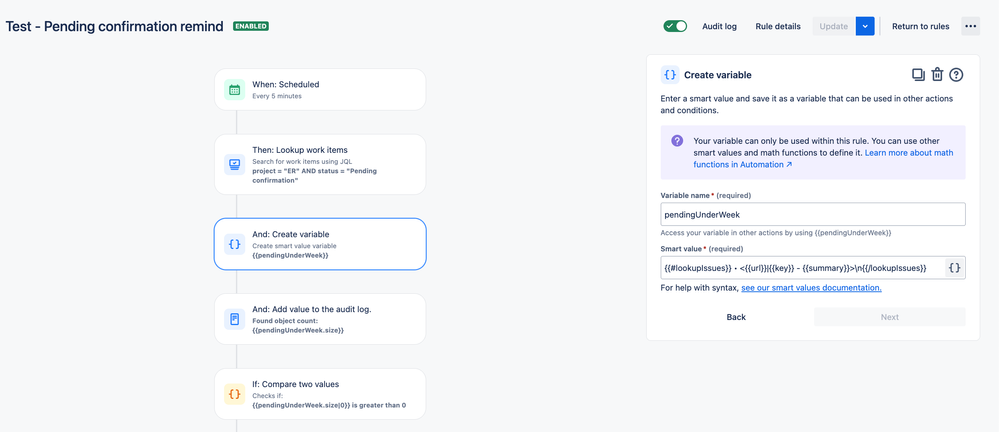The height and width of the screenshot is (432, 999).
Task: Click the ENABLED status badge
Action: click(251, 26)
